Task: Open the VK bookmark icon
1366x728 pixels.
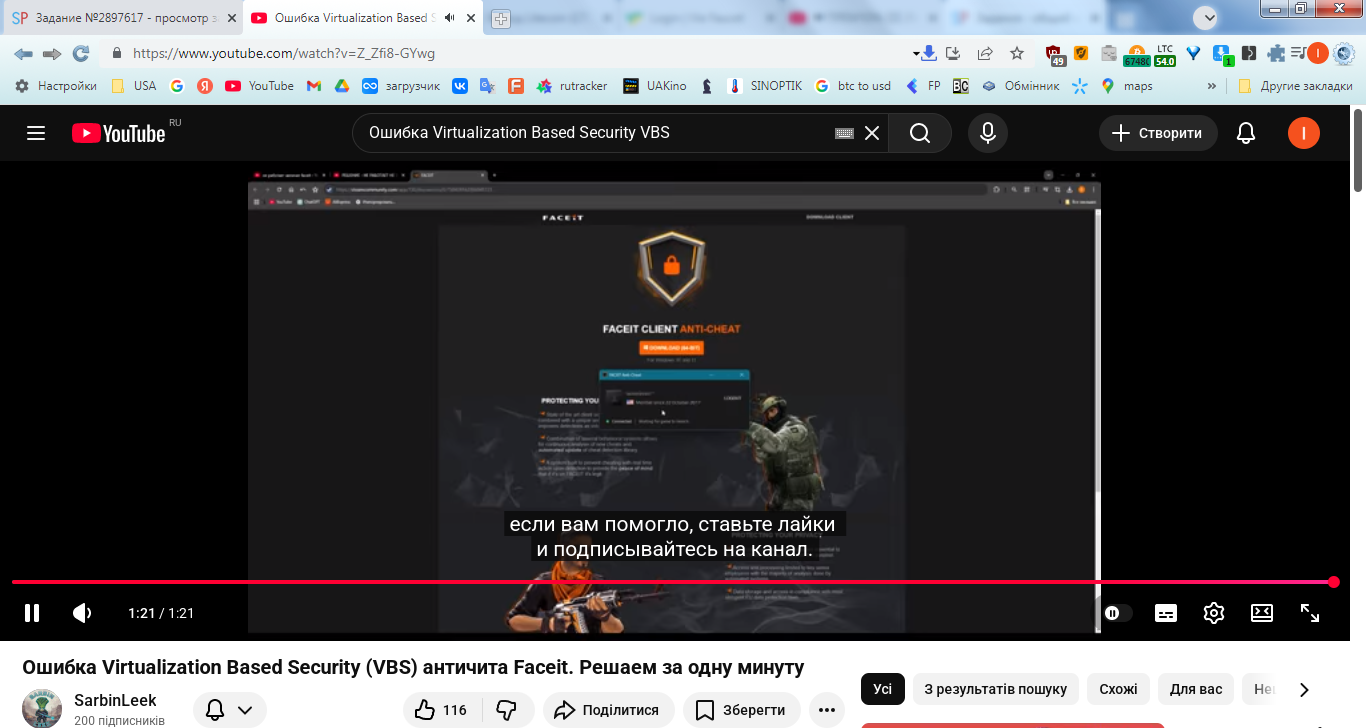Action: point(460,86)
